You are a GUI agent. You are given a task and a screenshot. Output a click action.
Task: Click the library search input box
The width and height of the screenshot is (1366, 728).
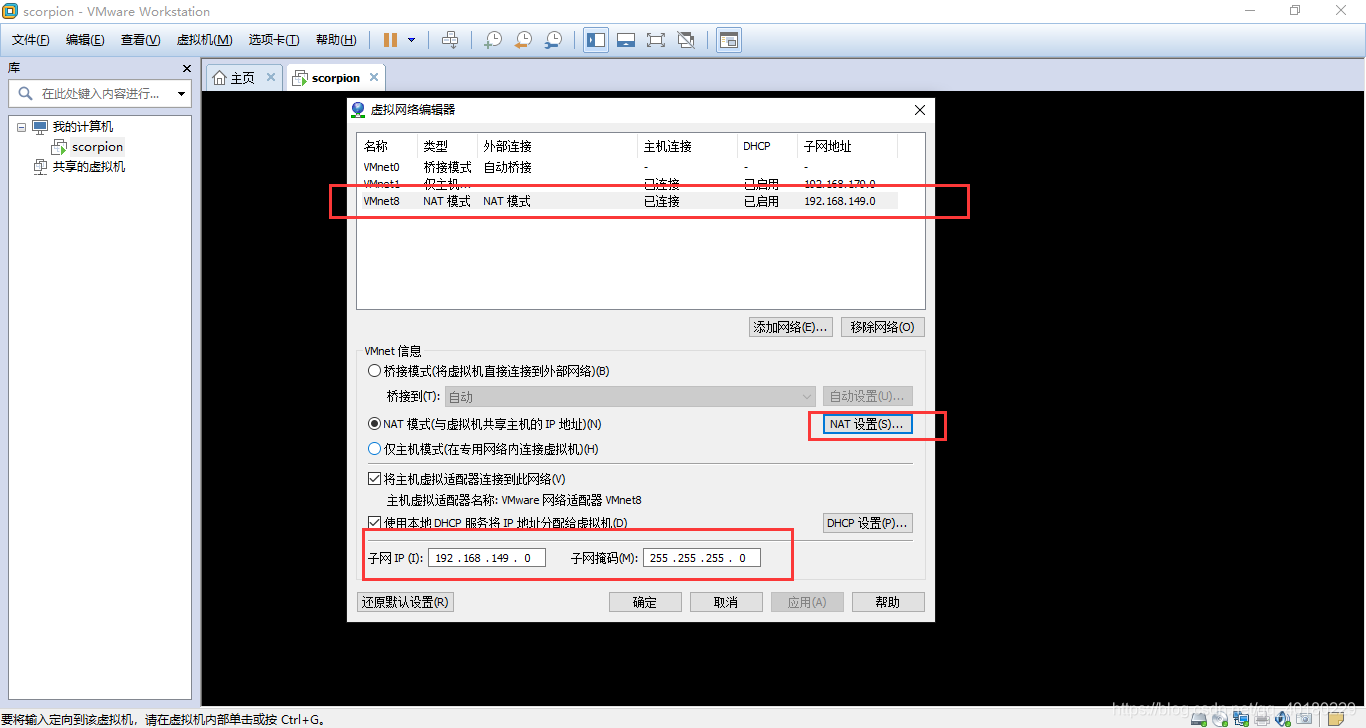[100, 93]
